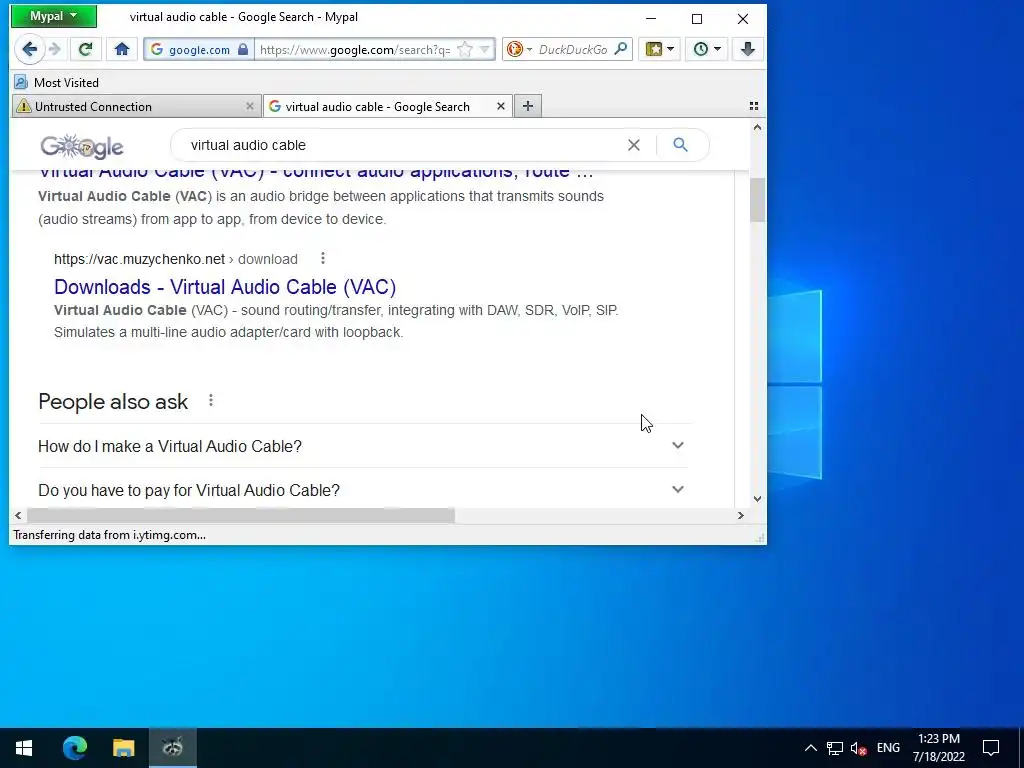The width and height of the screenshot is (1024, 768).
Task: Click horizontal scrollbar left arrow
Action: pyautogui.click(x=18, y=515)
